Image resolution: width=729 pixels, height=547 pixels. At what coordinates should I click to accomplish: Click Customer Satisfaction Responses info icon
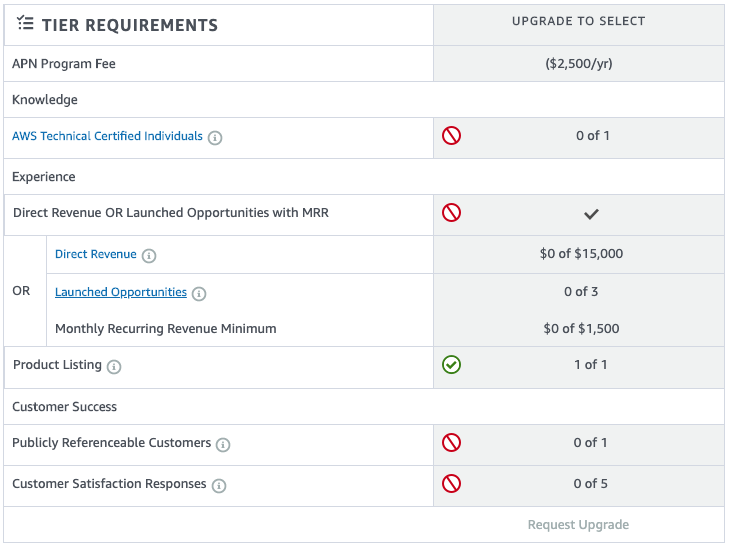(219, 486)
